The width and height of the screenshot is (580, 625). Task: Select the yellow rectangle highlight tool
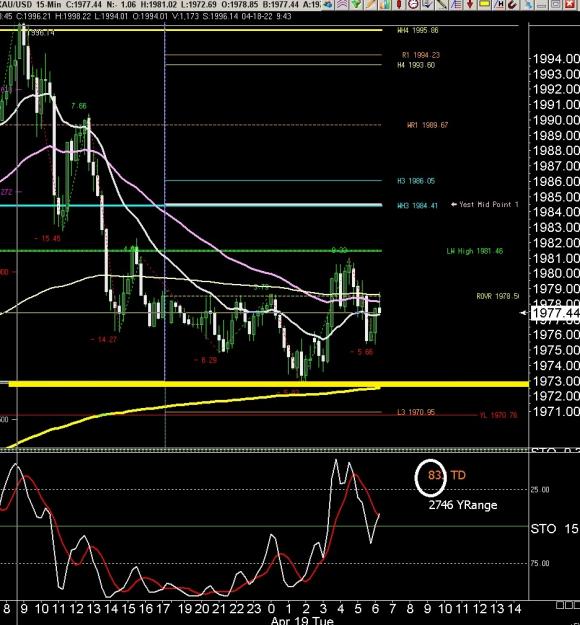coord(484,4)
